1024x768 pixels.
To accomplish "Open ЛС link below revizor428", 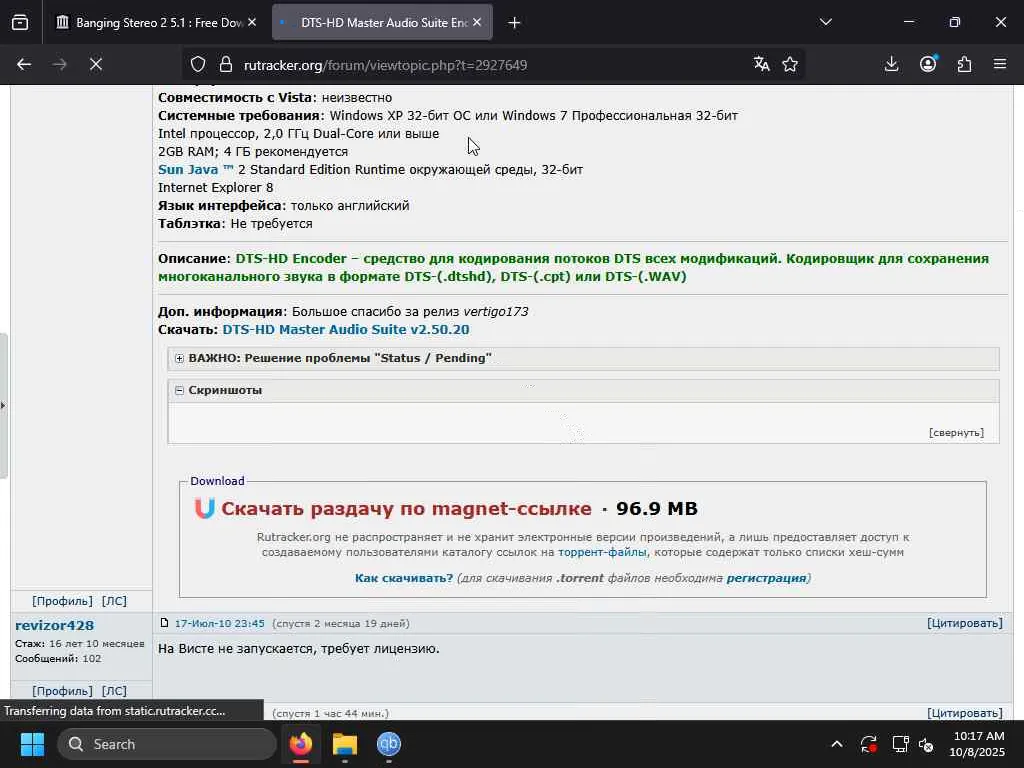I will (114, 692).
